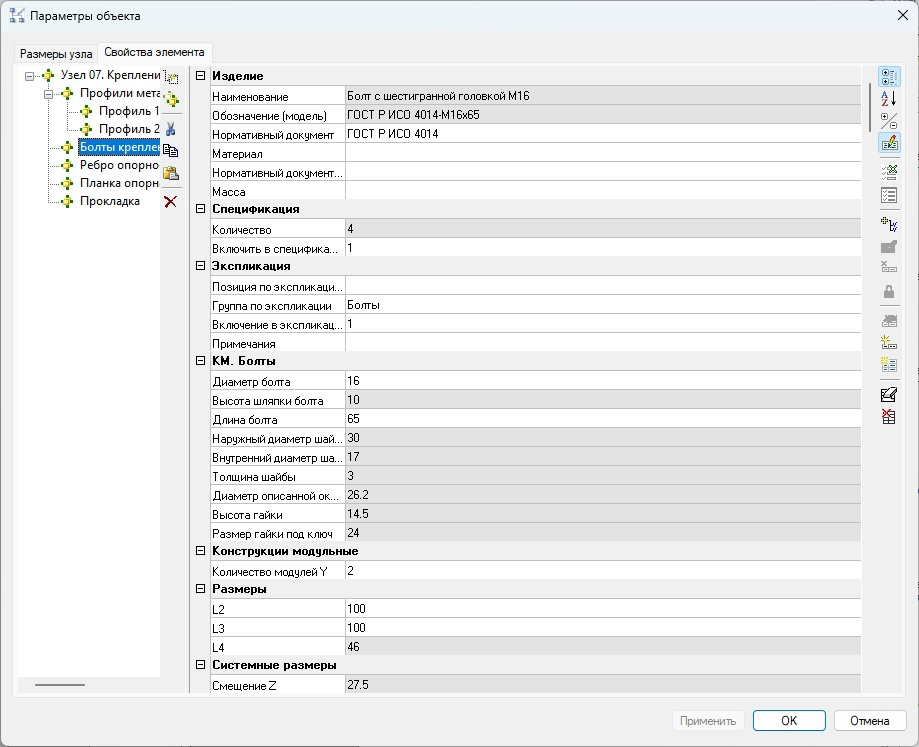The image size is (919, 747).
Task: Click the horizontal scrollbar under the tree
Action: click(60, 684)
